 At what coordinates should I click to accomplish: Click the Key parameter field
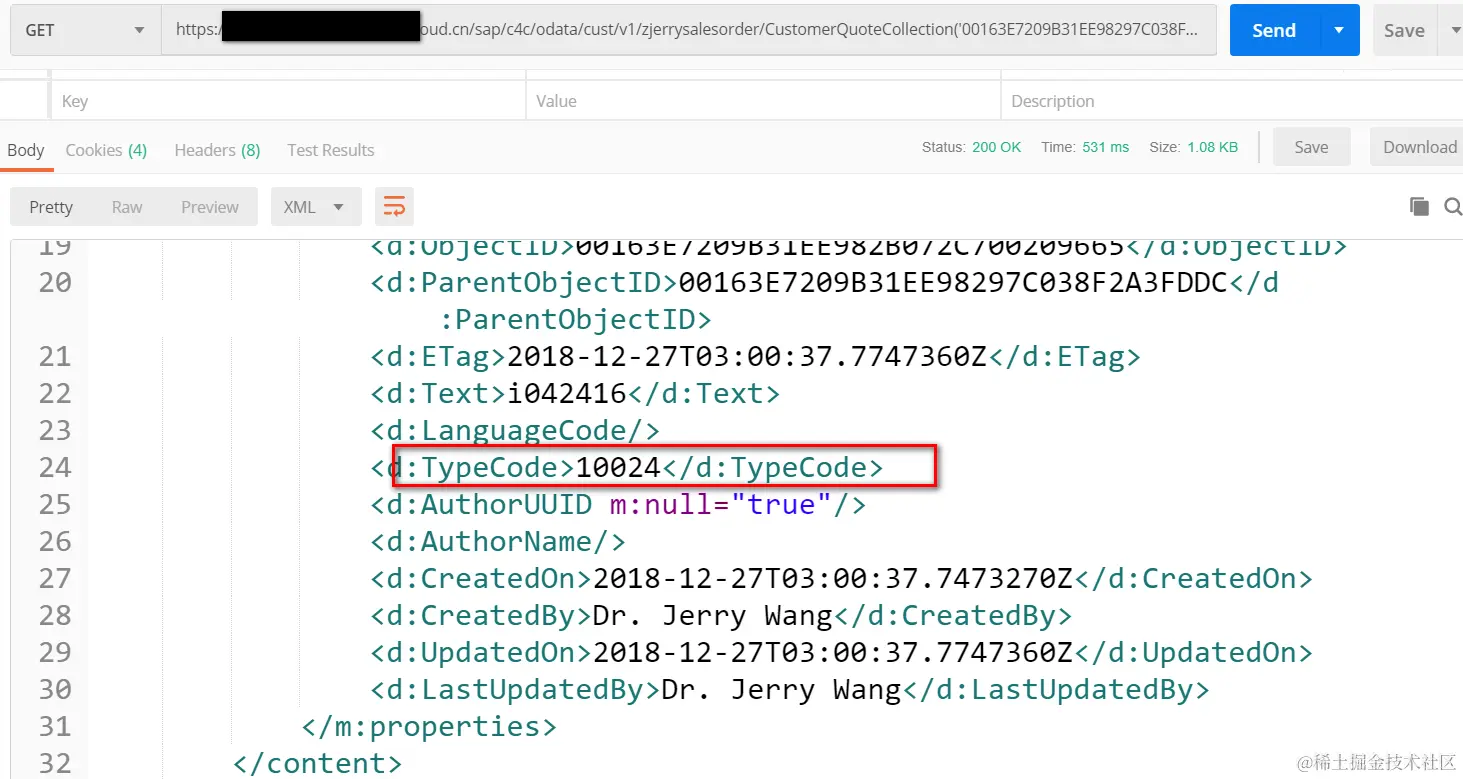(287, 101)
